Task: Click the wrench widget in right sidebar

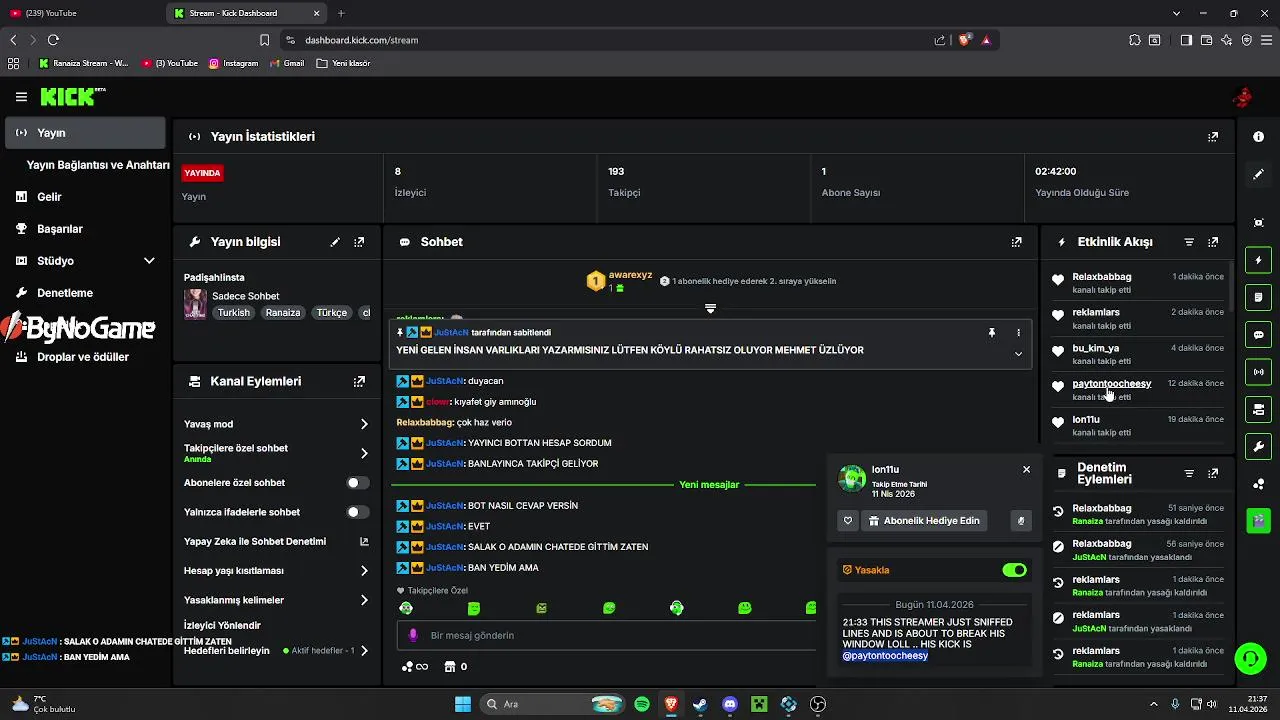Action: 1258,446
